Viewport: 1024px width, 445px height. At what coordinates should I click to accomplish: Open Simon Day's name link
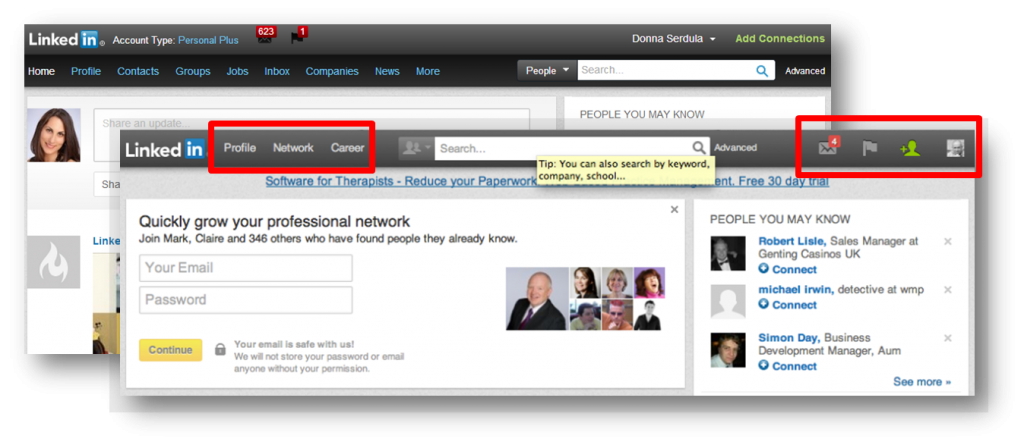click(790, 338)
